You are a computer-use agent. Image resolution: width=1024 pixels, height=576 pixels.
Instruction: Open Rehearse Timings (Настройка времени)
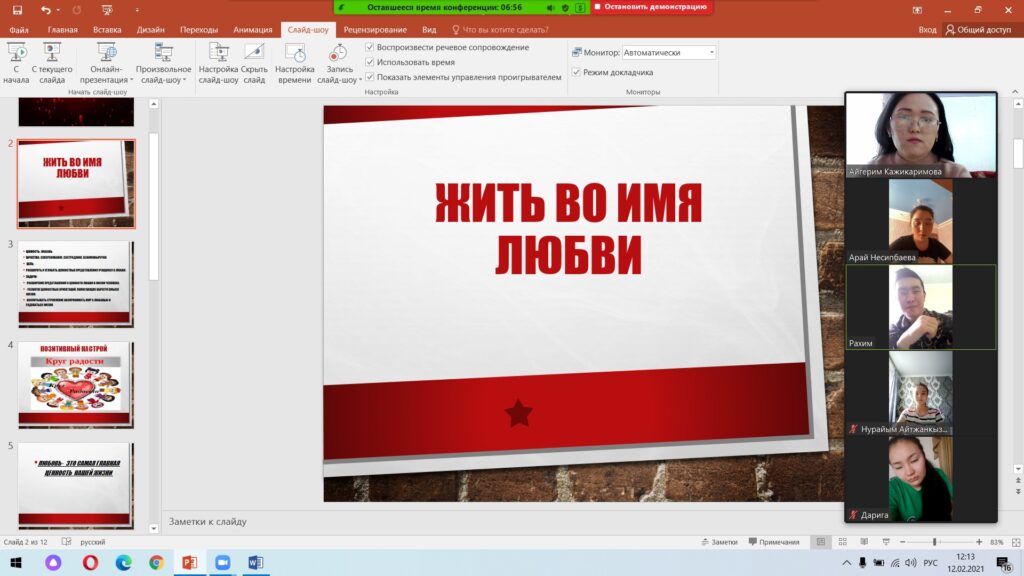295,63
